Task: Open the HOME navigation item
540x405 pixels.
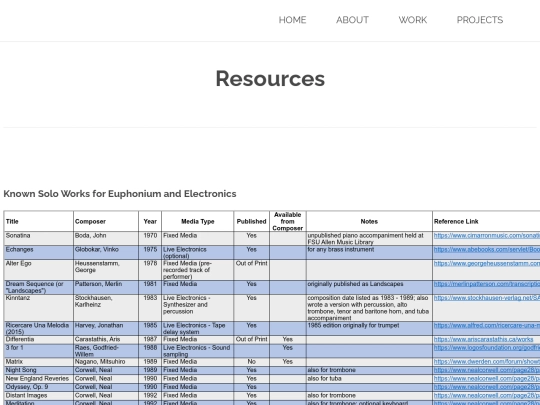Action: pos(292,20)
